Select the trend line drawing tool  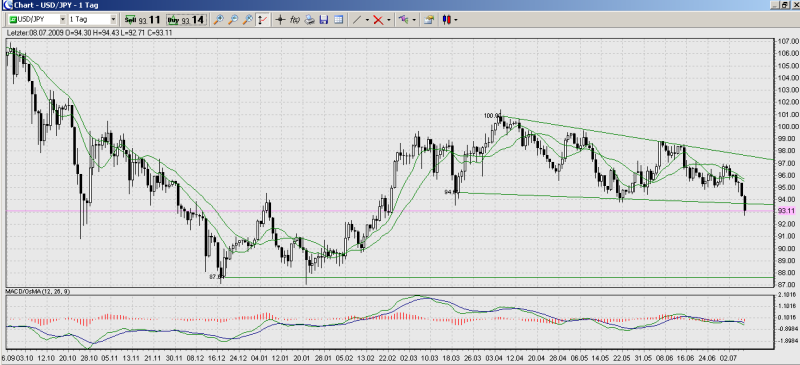point(357,20)
